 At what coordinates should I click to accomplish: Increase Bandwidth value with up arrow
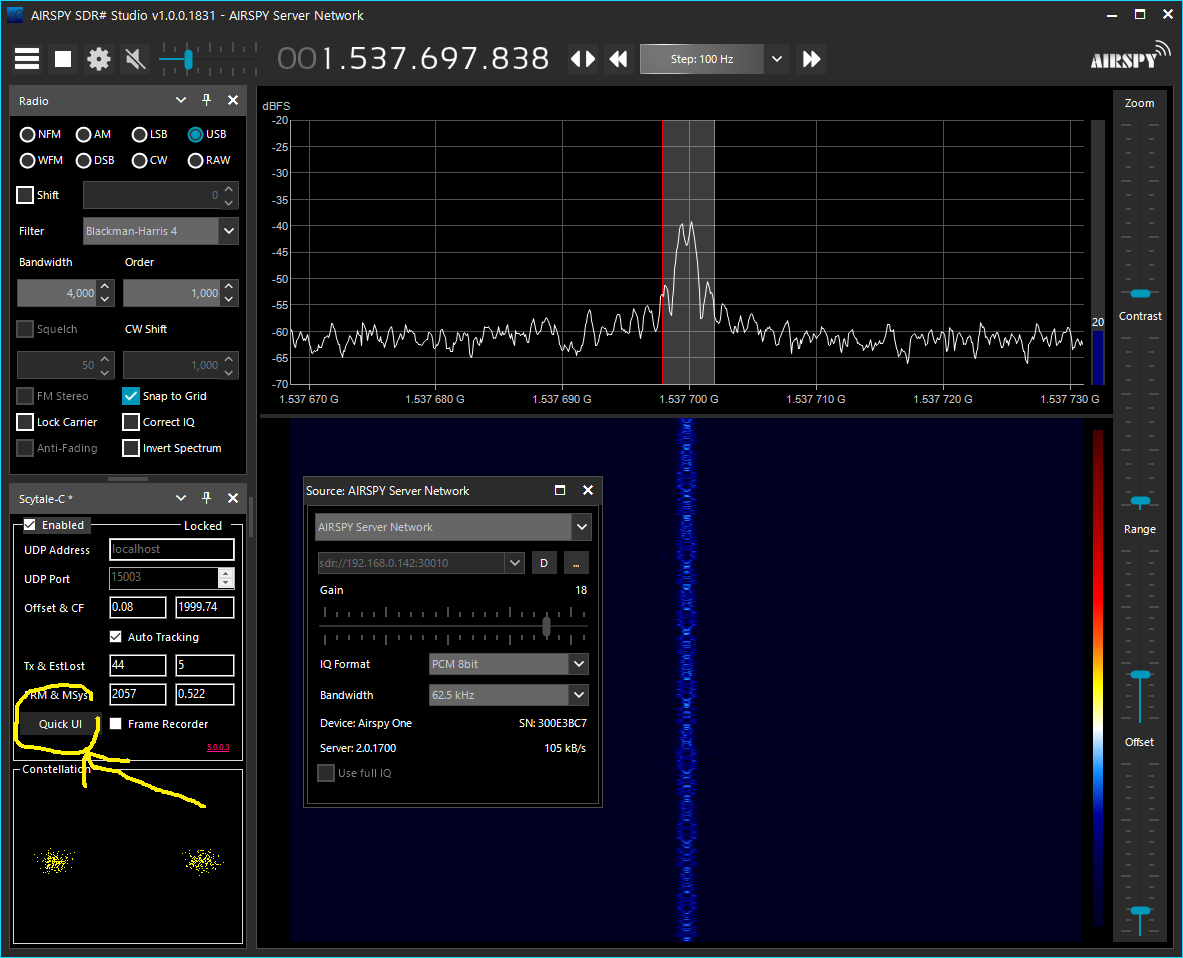point(106,286)
